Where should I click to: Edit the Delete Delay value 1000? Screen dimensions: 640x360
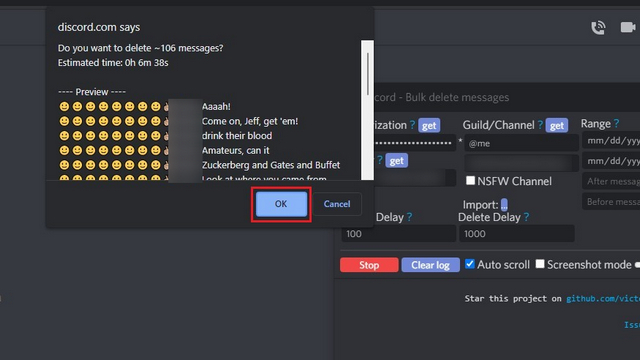click(517, 233)
